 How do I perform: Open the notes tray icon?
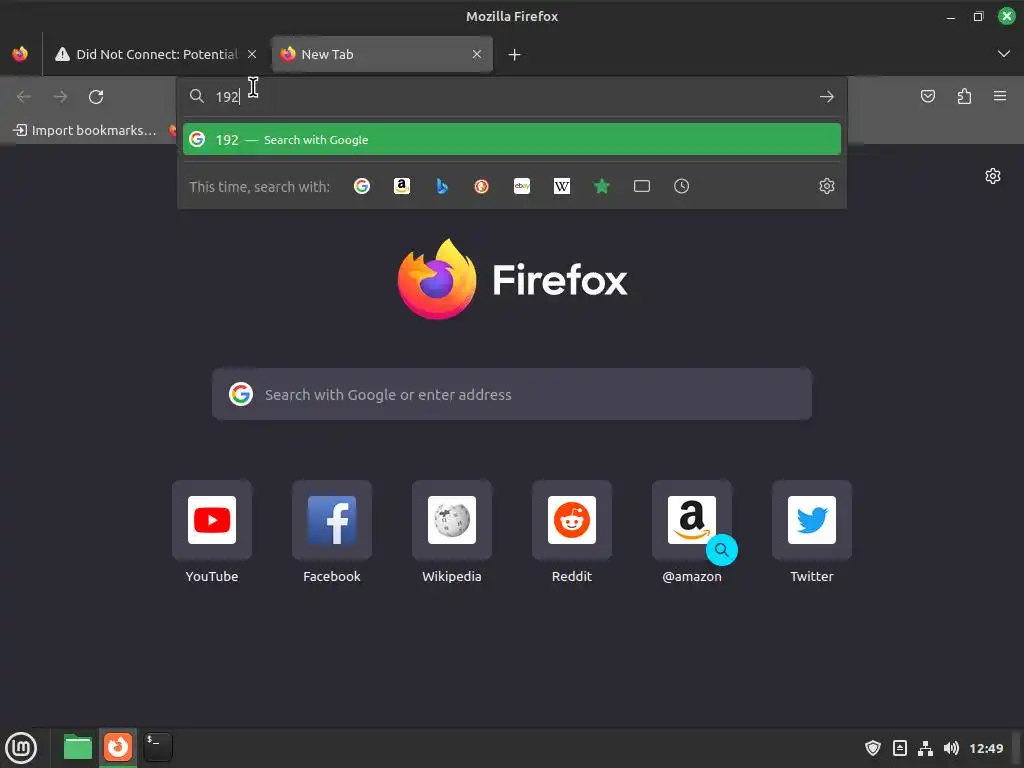point(899,748)
